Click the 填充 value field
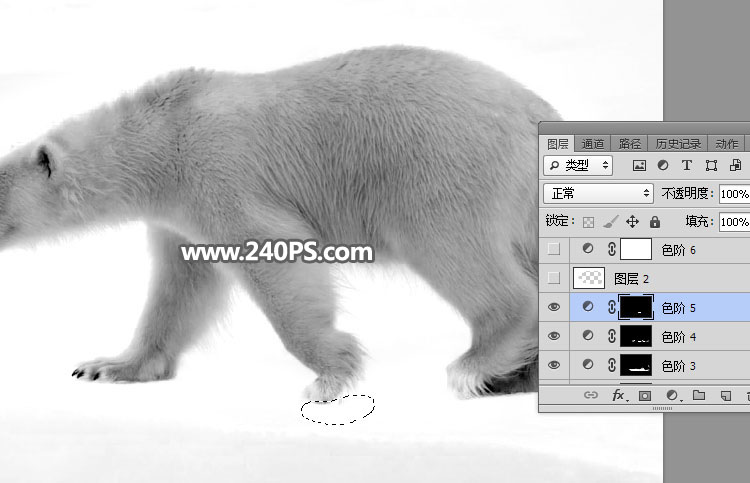 (735, 222)
